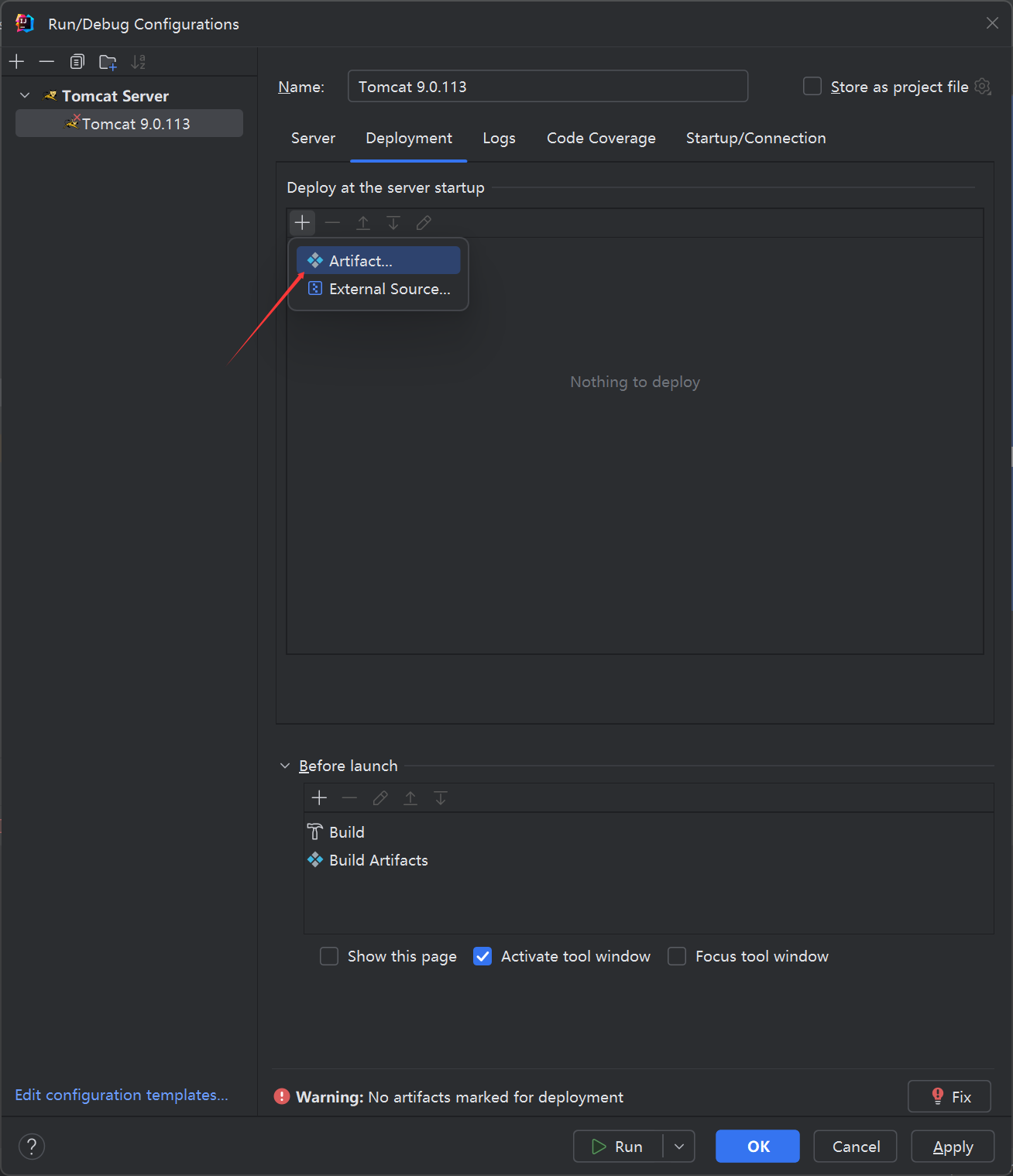Click the Fix button

pos(949,1096)
